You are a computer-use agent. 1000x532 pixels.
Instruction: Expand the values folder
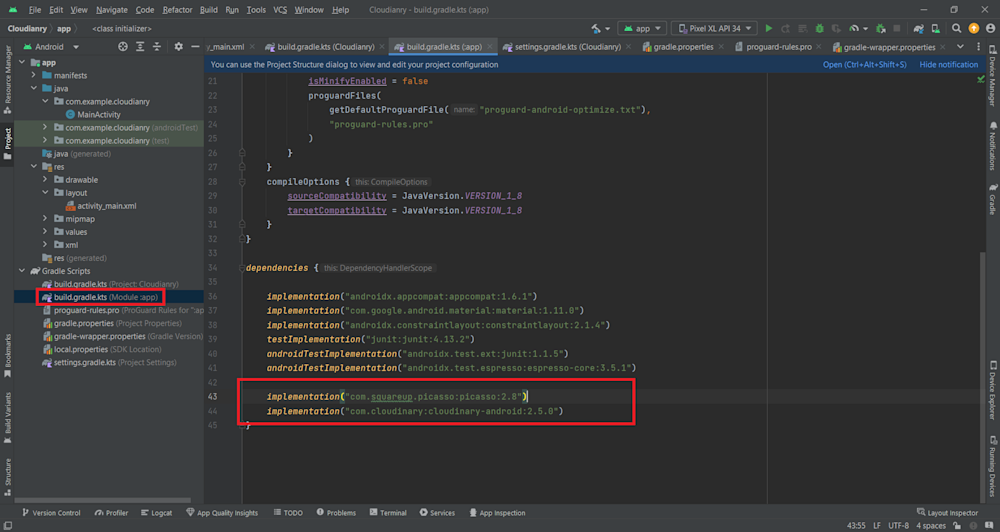(45, 232)
